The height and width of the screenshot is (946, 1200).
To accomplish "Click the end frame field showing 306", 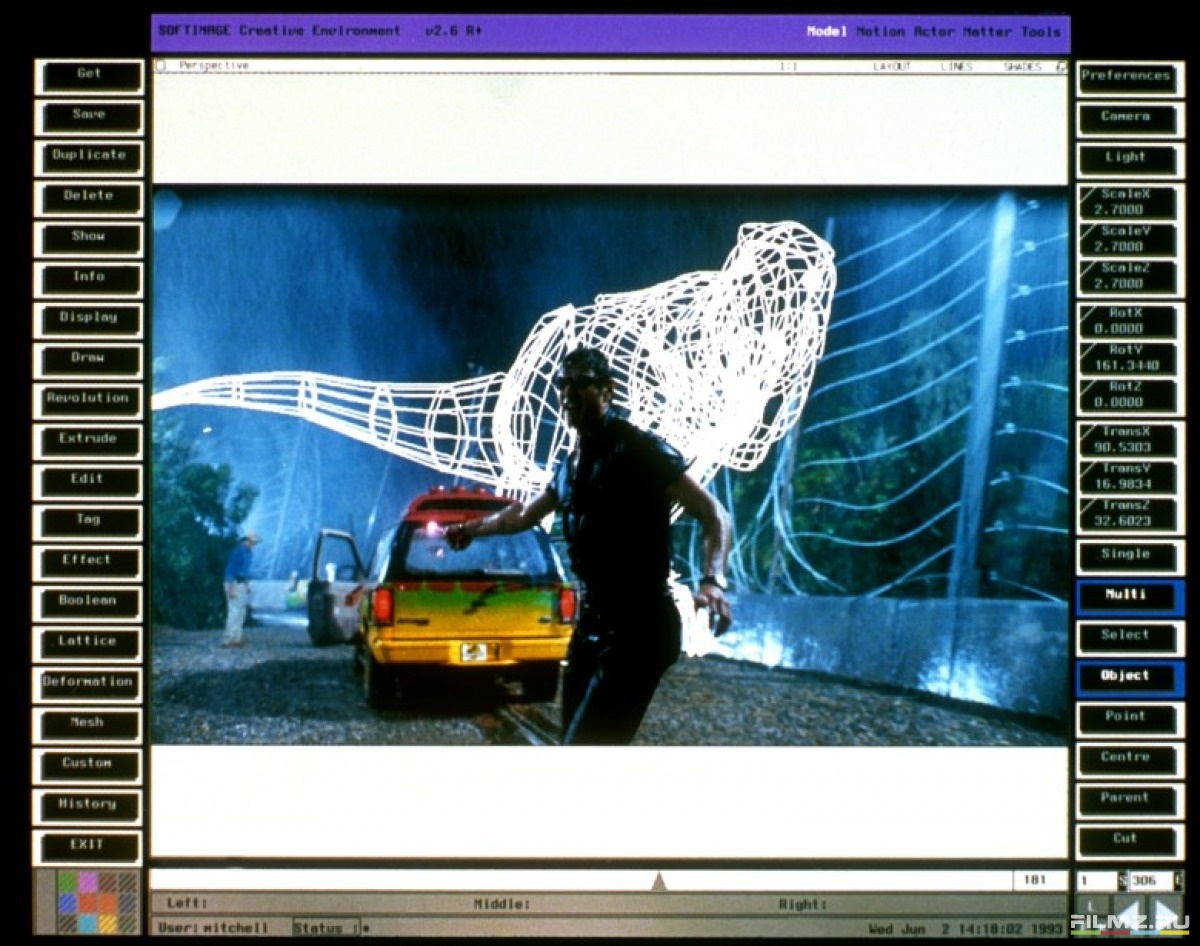I will click(1153, 881).
